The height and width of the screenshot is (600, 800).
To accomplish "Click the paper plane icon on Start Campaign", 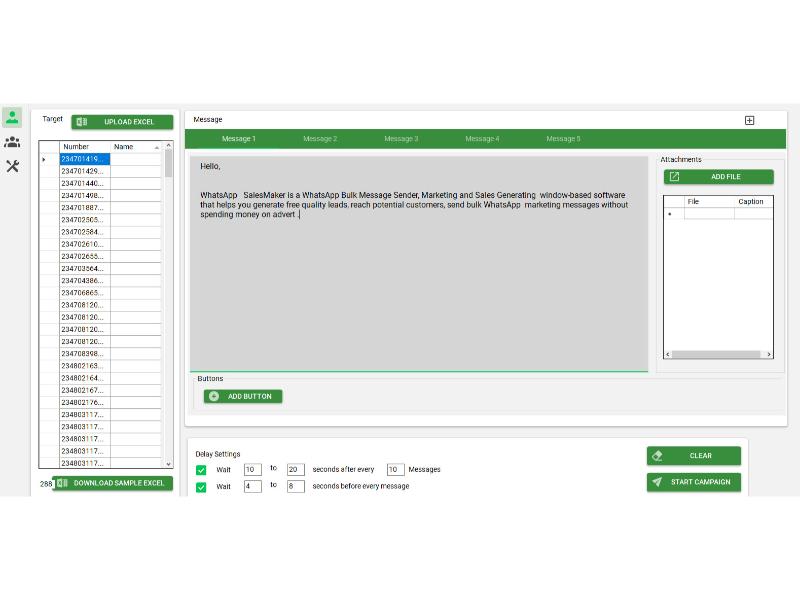I will pos(658,481).
